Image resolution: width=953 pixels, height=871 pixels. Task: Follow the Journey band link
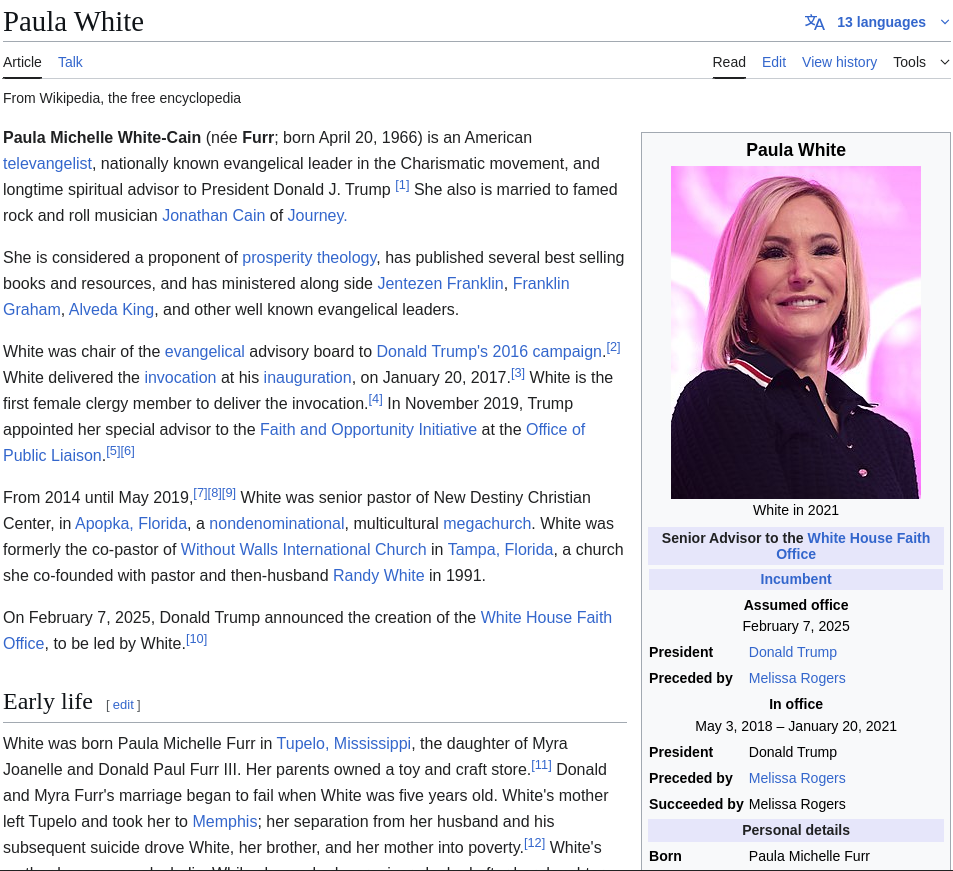(x=317, y=215)
